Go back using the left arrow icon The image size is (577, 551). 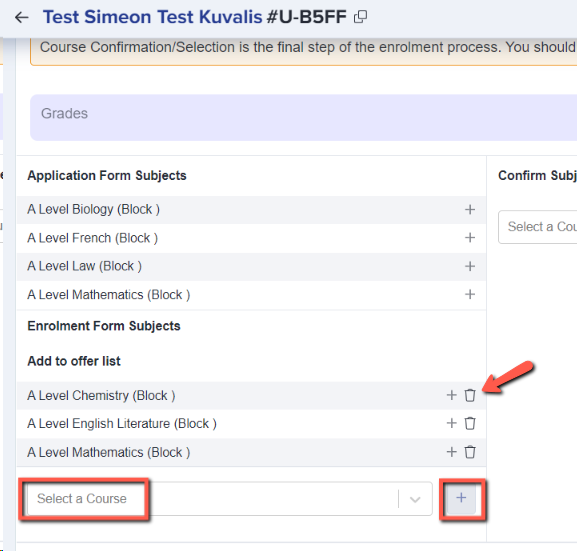(x=22, y=17)
